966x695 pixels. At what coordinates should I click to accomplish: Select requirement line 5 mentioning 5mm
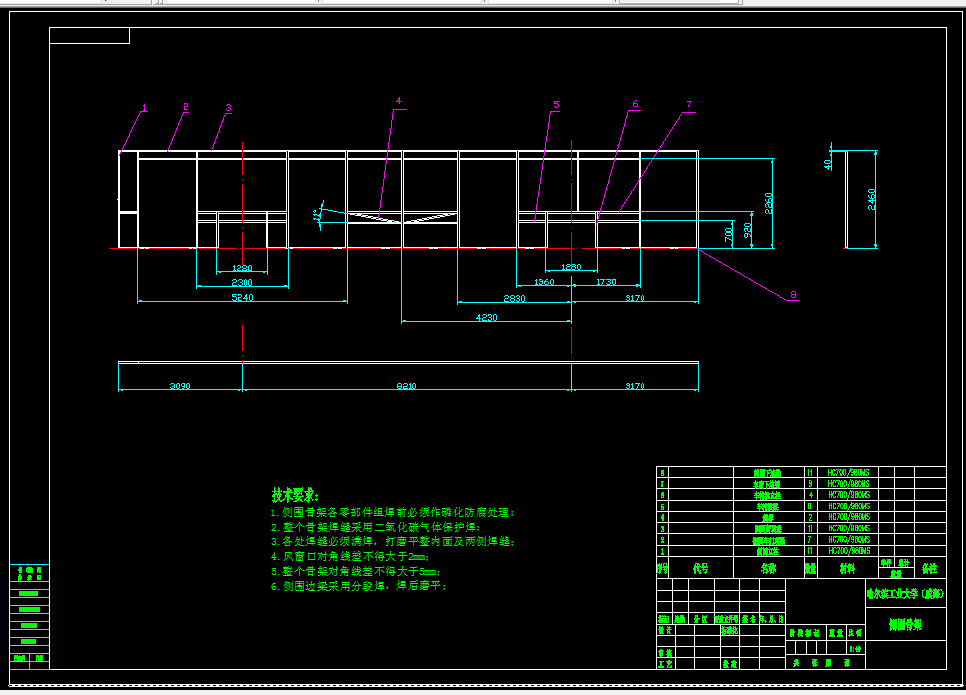(x=355, y=571)
